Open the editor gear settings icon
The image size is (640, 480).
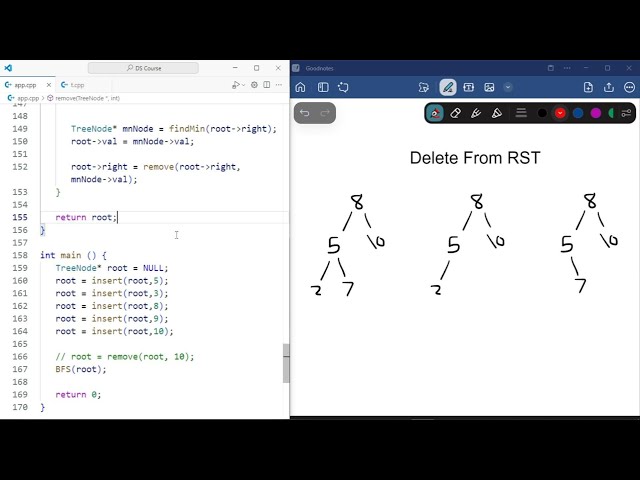click(254, 85)
